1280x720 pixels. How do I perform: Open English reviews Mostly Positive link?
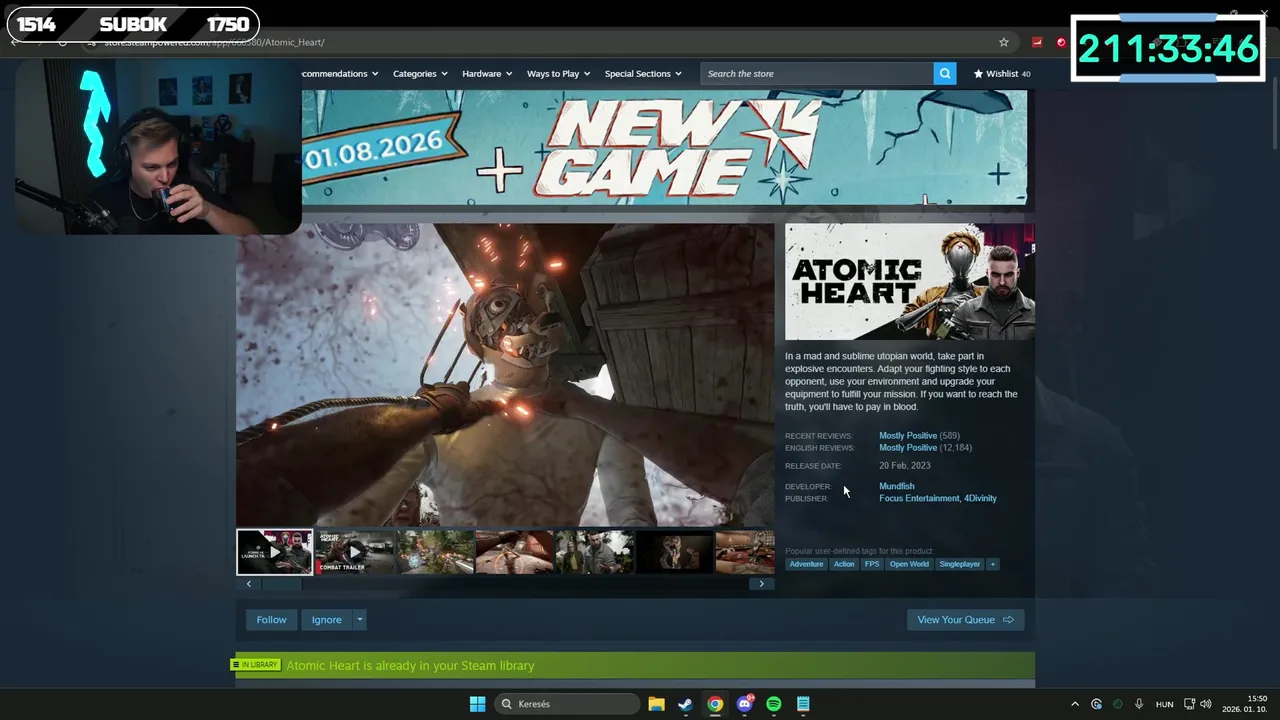pyautogui.click(x=908, y=448)
